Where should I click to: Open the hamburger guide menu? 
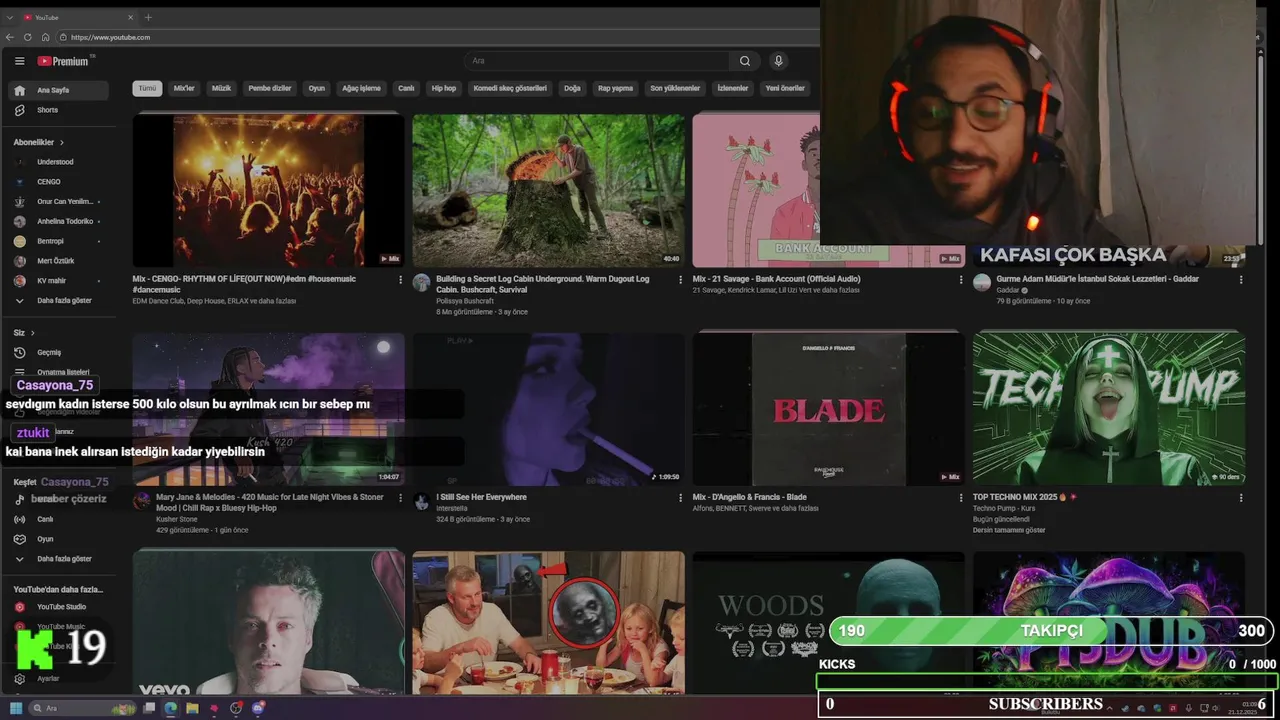point(19,61)
